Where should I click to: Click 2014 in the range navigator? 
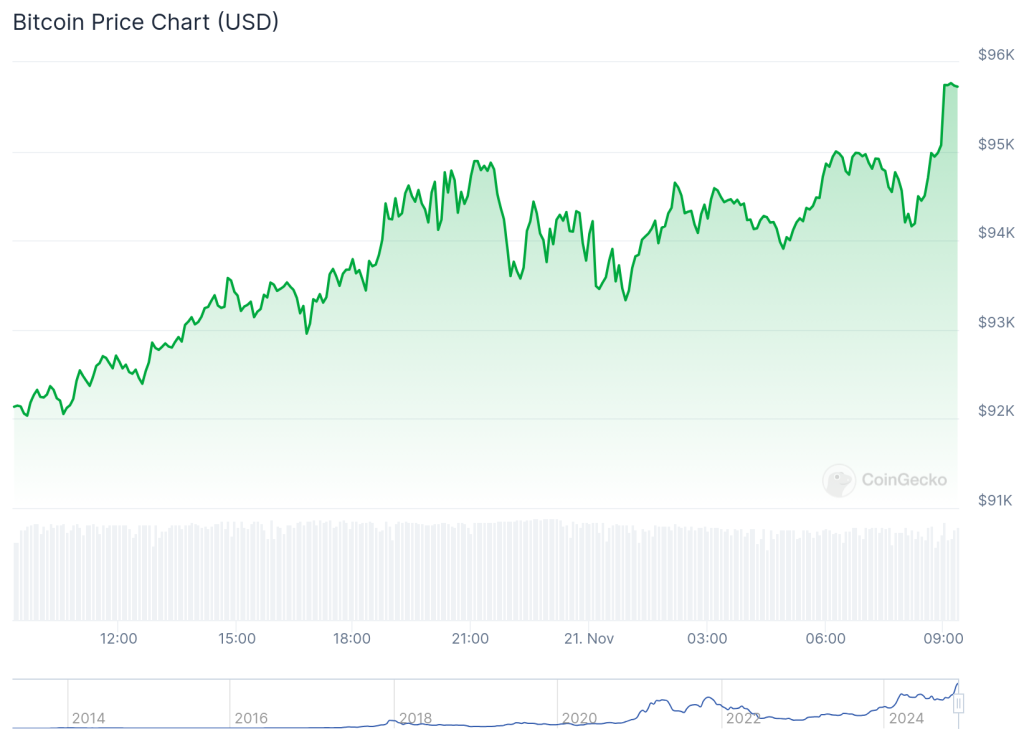point(88,718)
